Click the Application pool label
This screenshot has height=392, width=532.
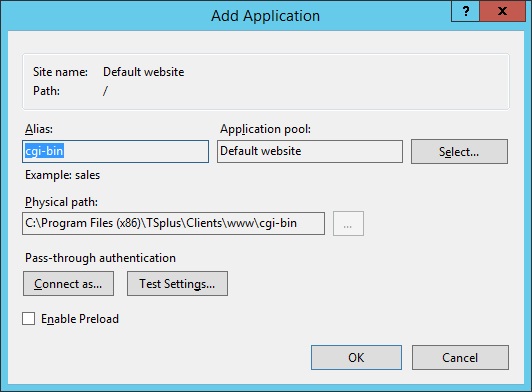[x=265, y=129]
